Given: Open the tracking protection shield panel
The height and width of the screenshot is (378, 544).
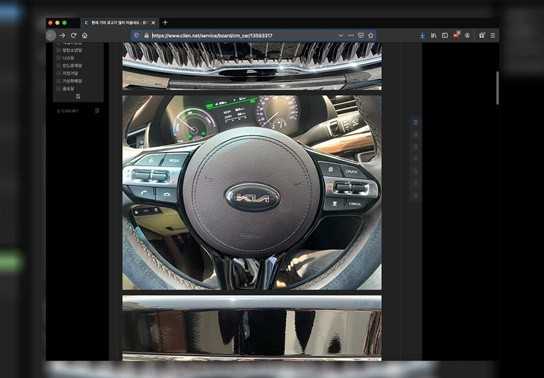Looking at the screenshot, I should pos(136,35).
